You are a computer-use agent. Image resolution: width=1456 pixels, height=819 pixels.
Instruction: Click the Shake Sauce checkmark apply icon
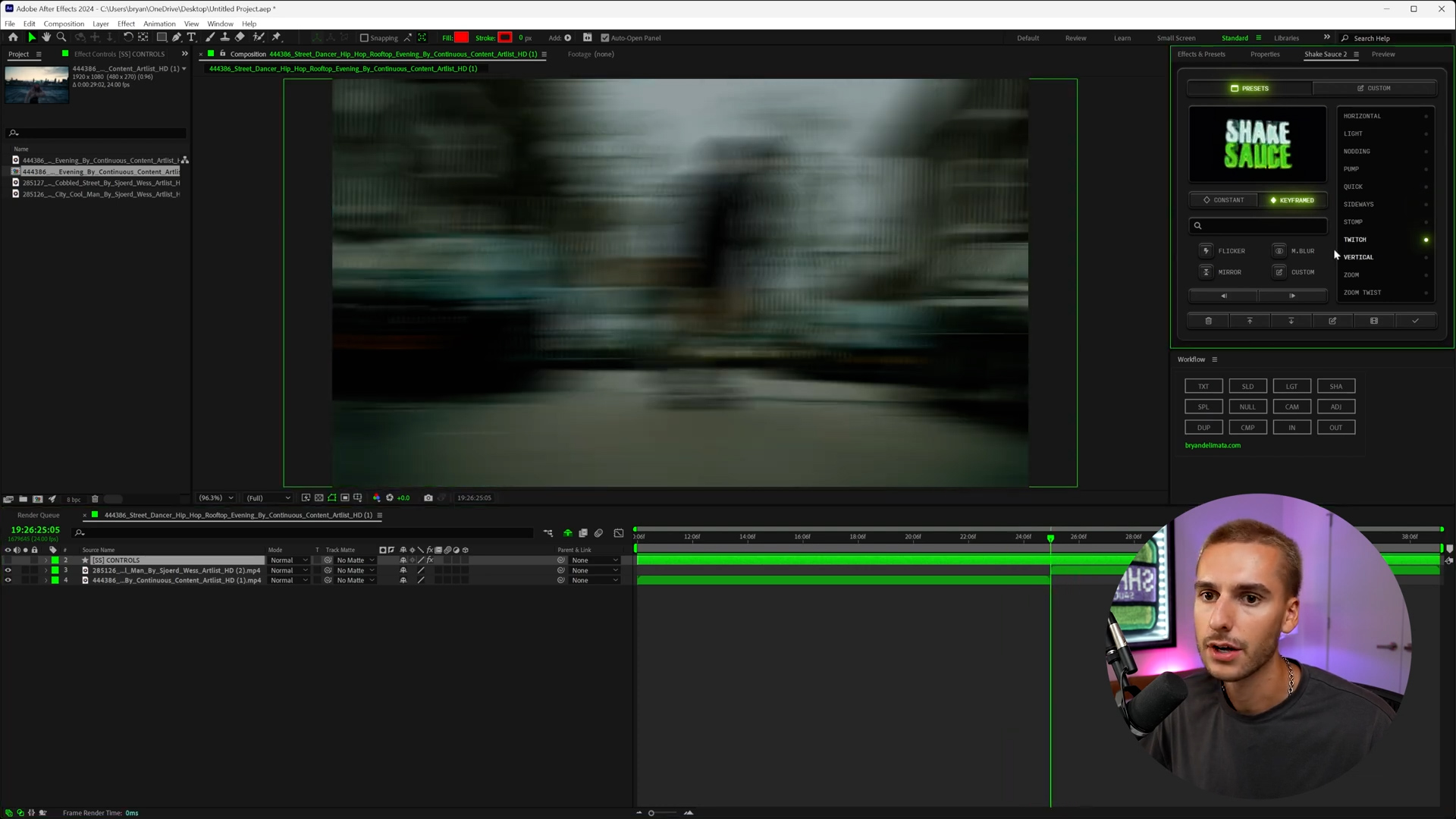[1414, 321]
